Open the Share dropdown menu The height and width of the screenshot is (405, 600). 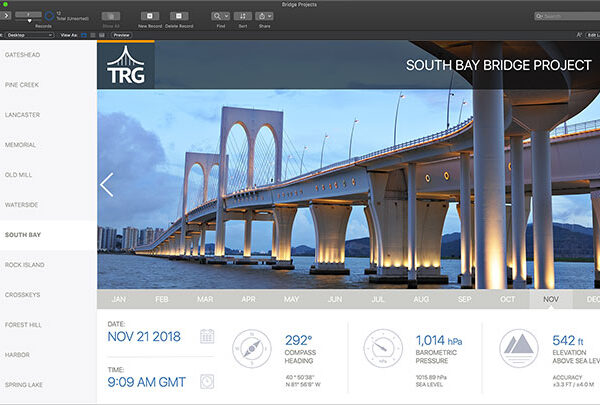(x=265, y=16)
